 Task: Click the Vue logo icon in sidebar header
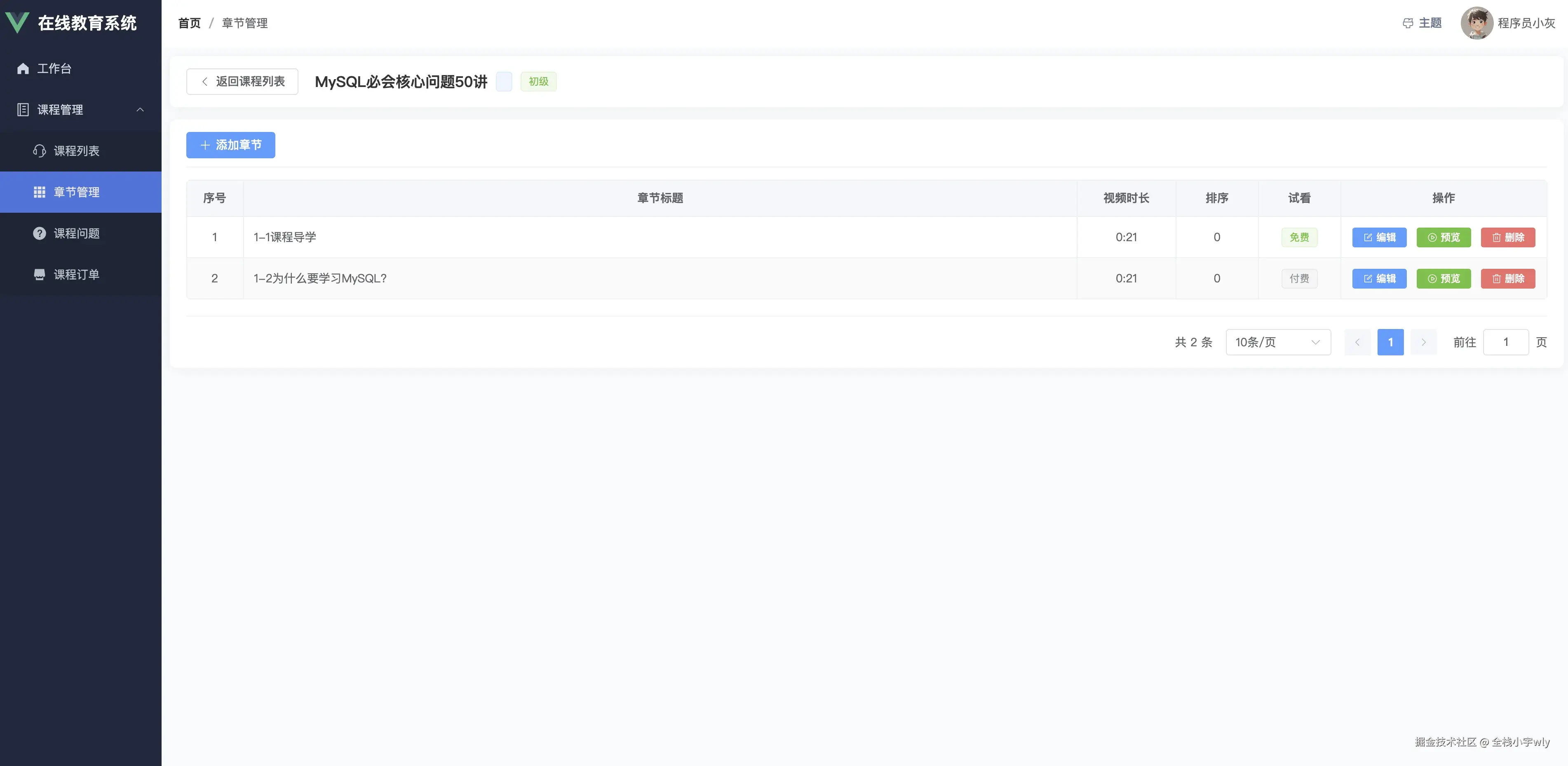(17, 23)
